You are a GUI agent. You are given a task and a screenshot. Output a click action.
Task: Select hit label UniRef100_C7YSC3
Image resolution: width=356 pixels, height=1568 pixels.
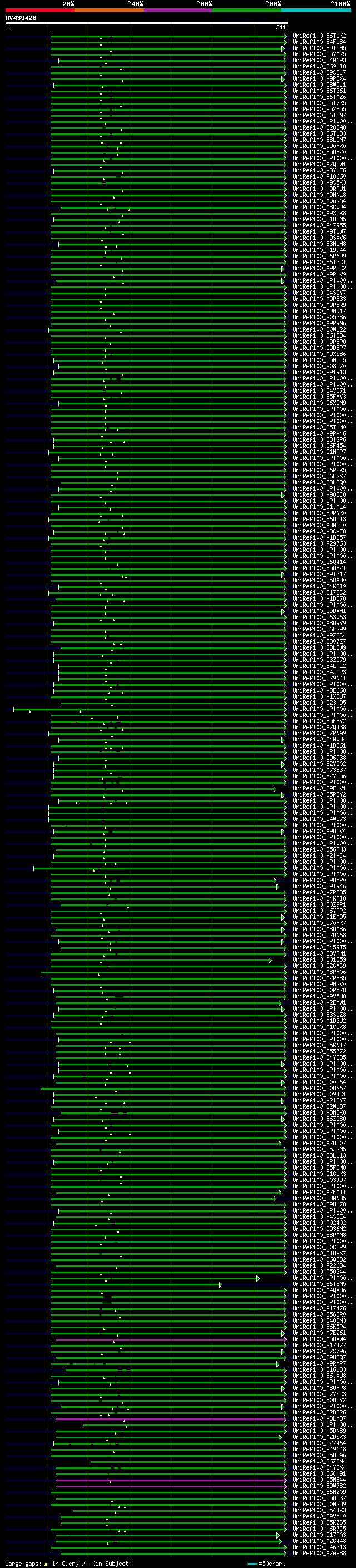(x=319, y=1394)
